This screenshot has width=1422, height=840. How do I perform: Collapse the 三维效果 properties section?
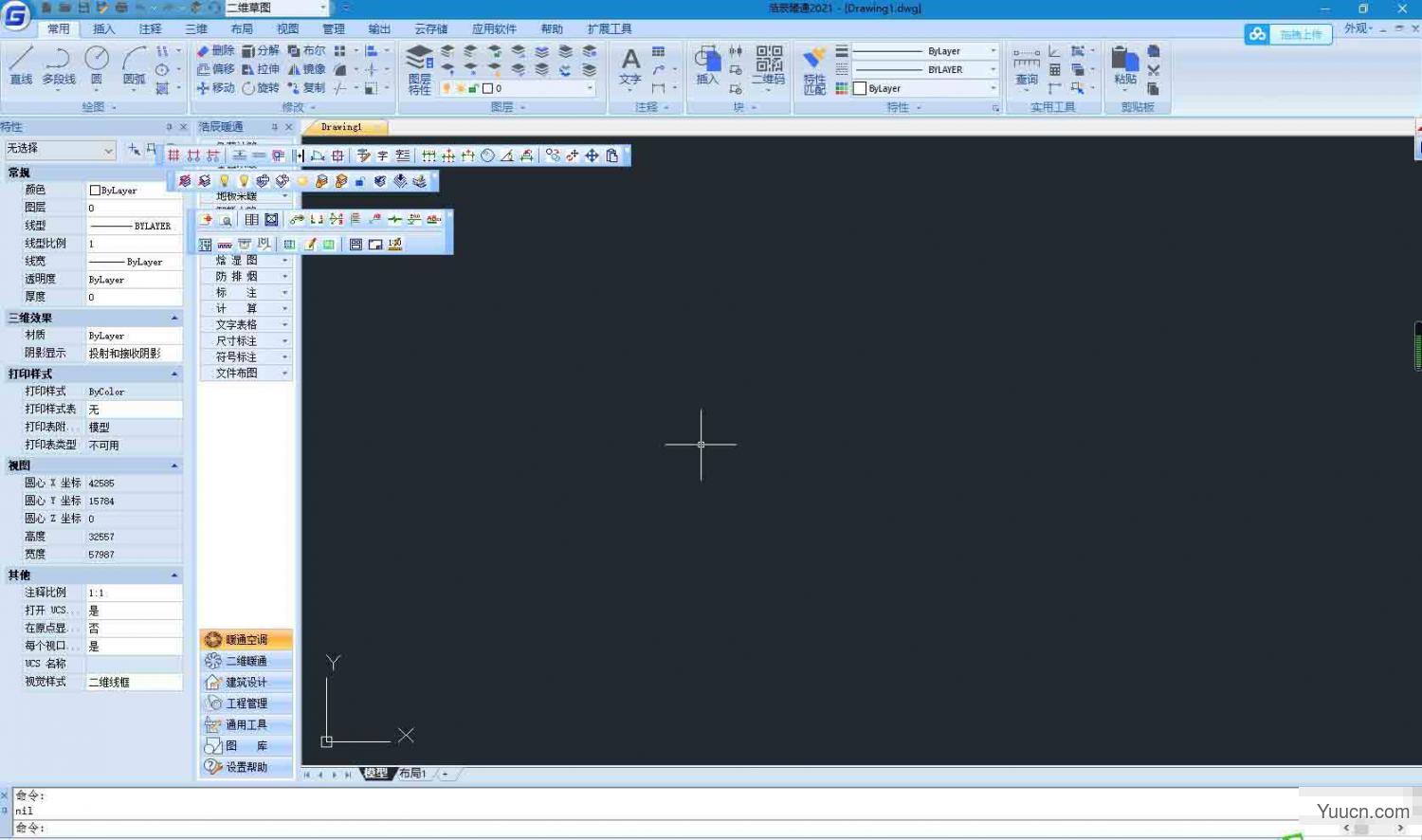click(174, 319)
